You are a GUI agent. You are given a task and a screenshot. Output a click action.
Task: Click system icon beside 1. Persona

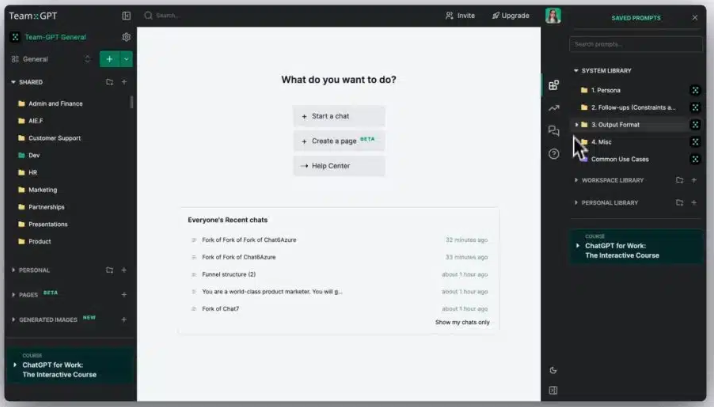pyautogui.click(x=695, y=90)
